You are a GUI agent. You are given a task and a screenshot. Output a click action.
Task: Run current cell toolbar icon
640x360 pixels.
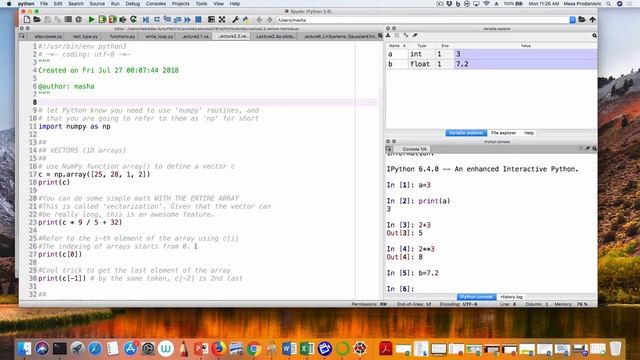(x=102, y=19)
